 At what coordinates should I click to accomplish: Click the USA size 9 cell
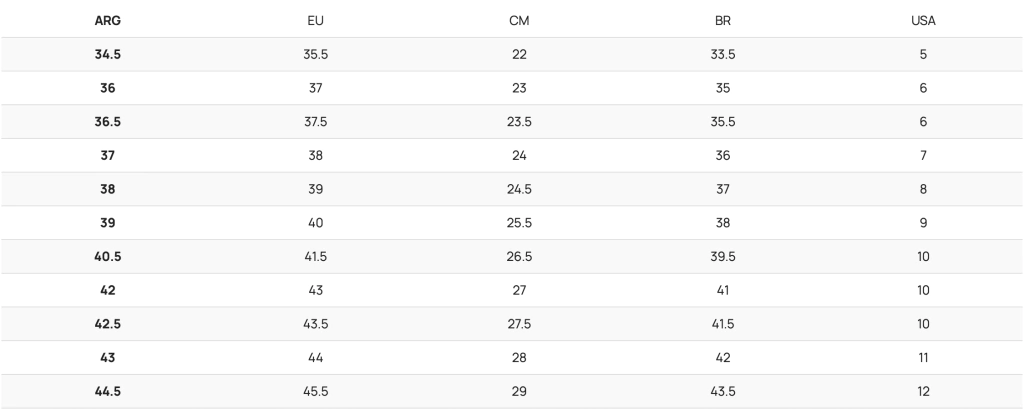tap(923, 223)
